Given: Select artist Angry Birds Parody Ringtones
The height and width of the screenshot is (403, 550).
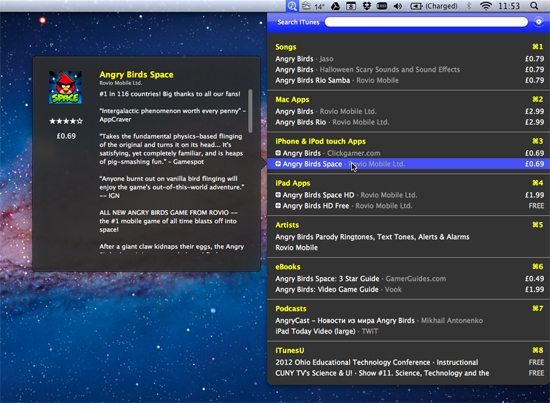Looking at the screenshot, I should (x=409, y=237).
